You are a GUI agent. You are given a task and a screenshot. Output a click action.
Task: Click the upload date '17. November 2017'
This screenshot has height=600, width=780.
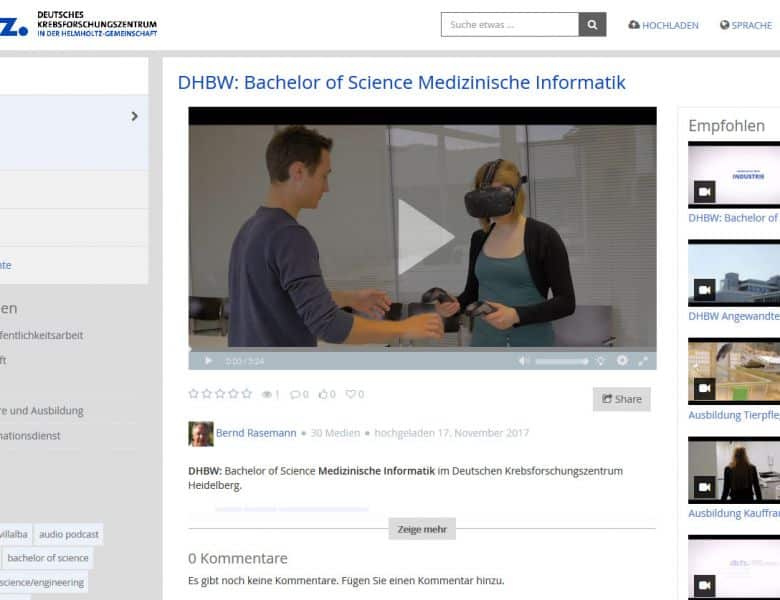pos(483,433)
